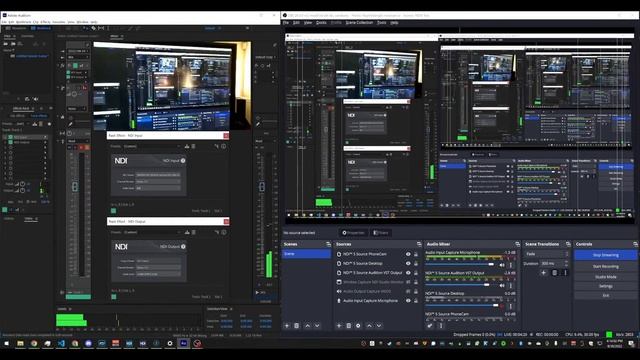The image size is (640, 360).
Task: Move scene down in OBS Scenes panel
Action: coord(317,326)
